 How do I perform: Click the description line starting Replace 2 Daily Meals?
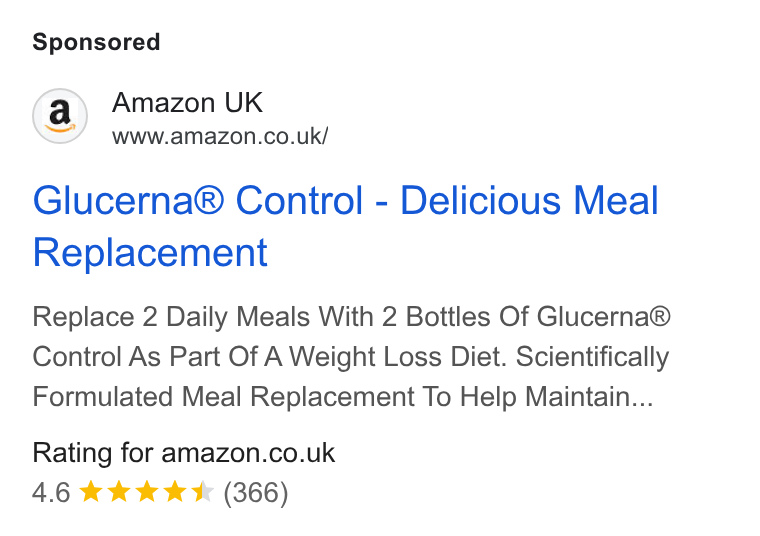351,317
